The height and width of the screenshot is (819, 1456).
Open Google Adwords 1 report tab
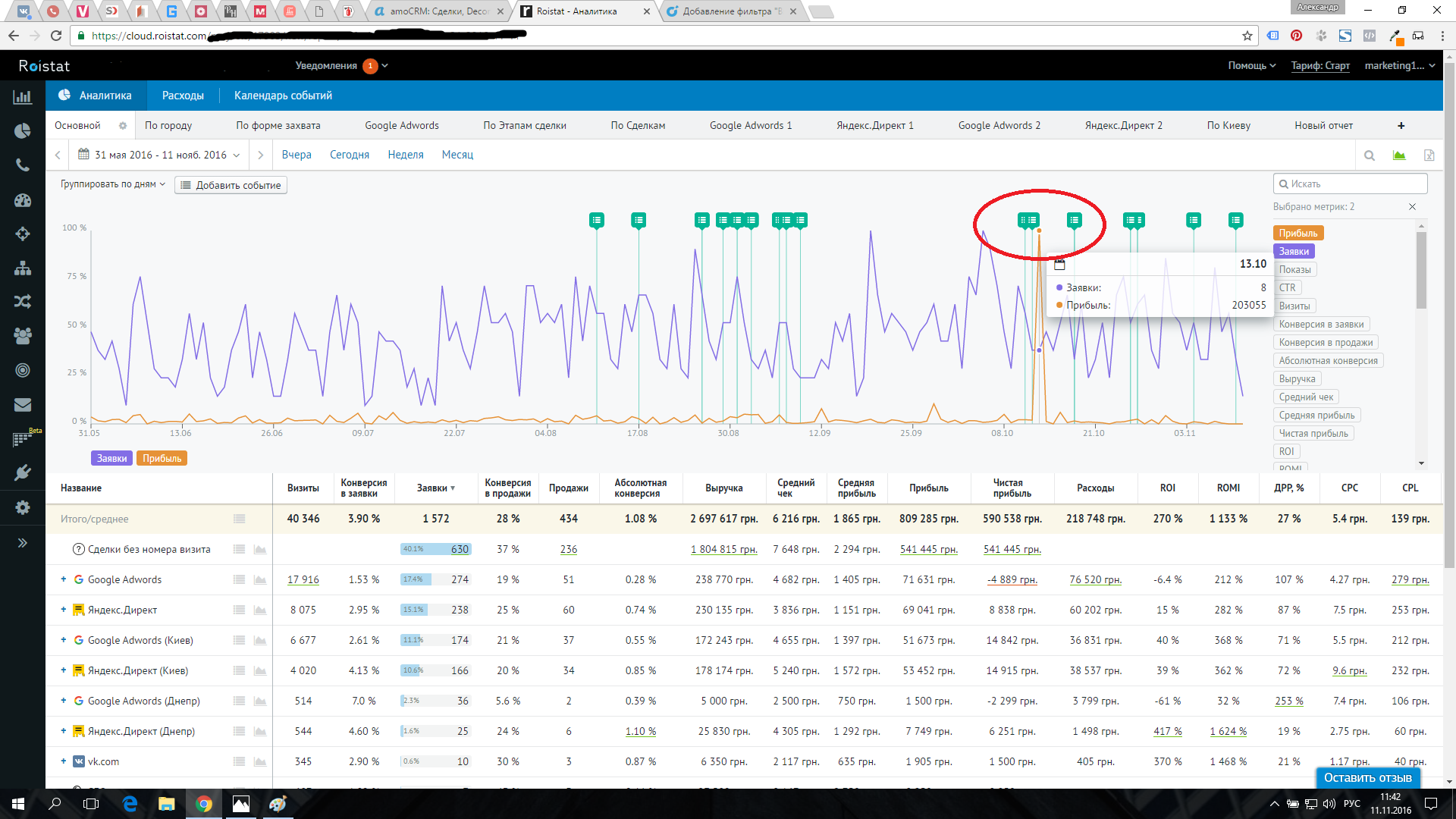click(x=751, y=126)
